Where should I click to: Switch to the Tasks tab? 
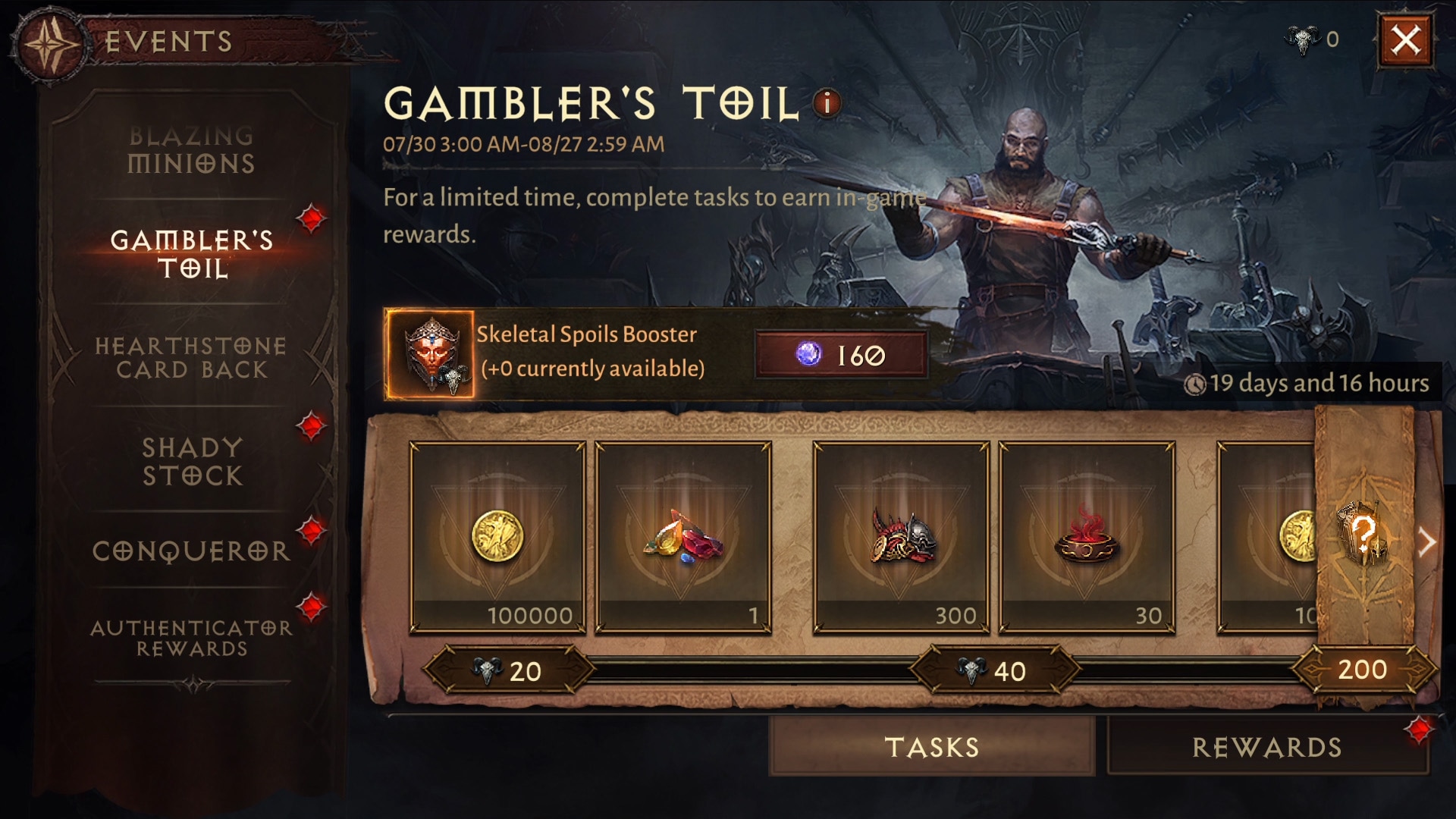pos(932,747)
